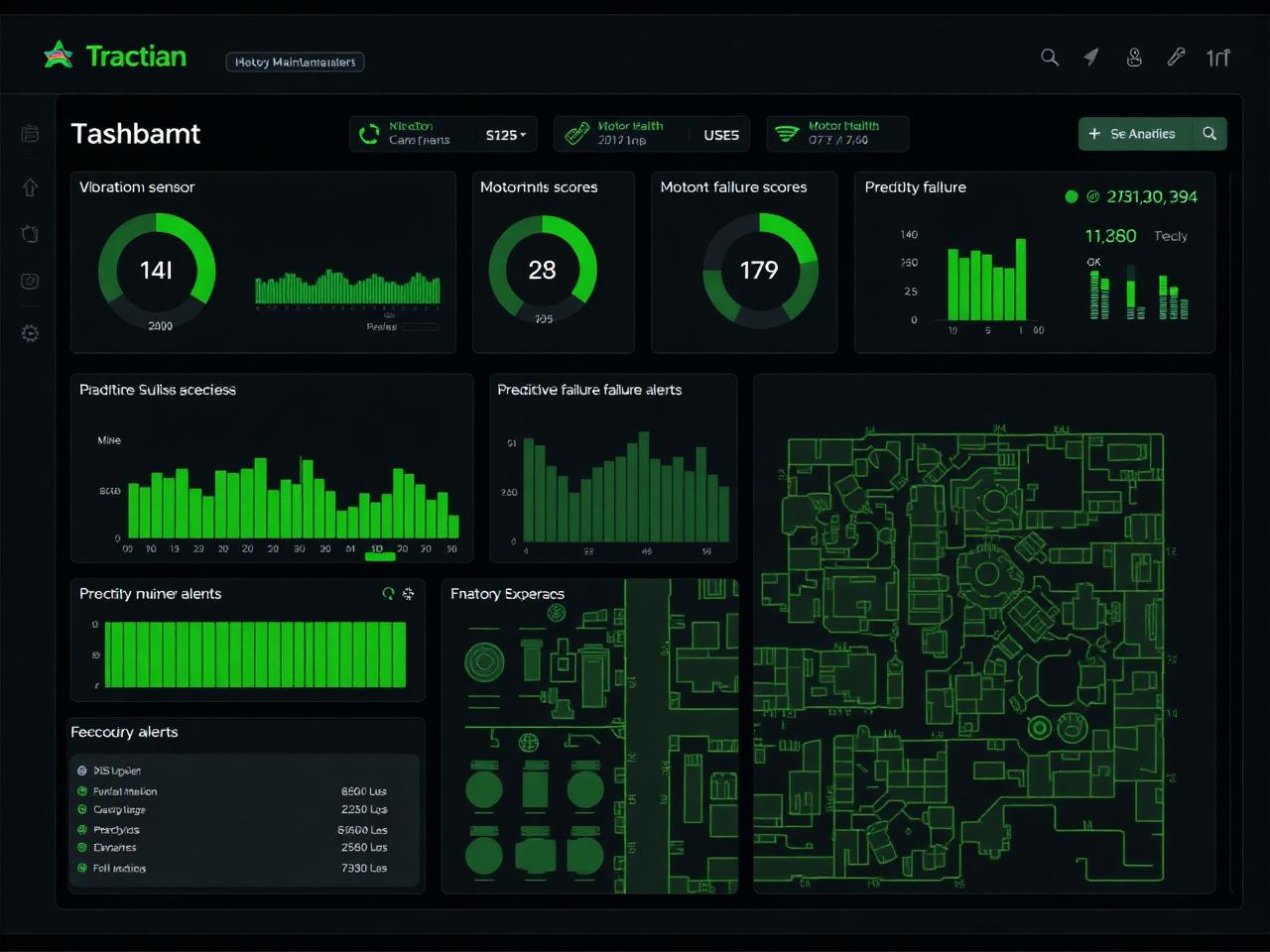Click the Tractian star logo
The image size is (1270, 952).
[x=59, y=56]
